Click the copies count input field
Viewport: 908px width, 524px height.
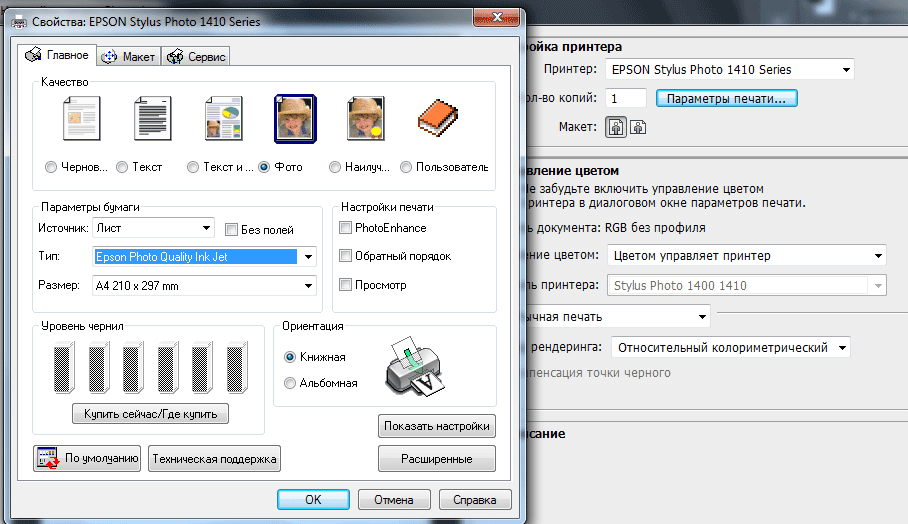625,98
